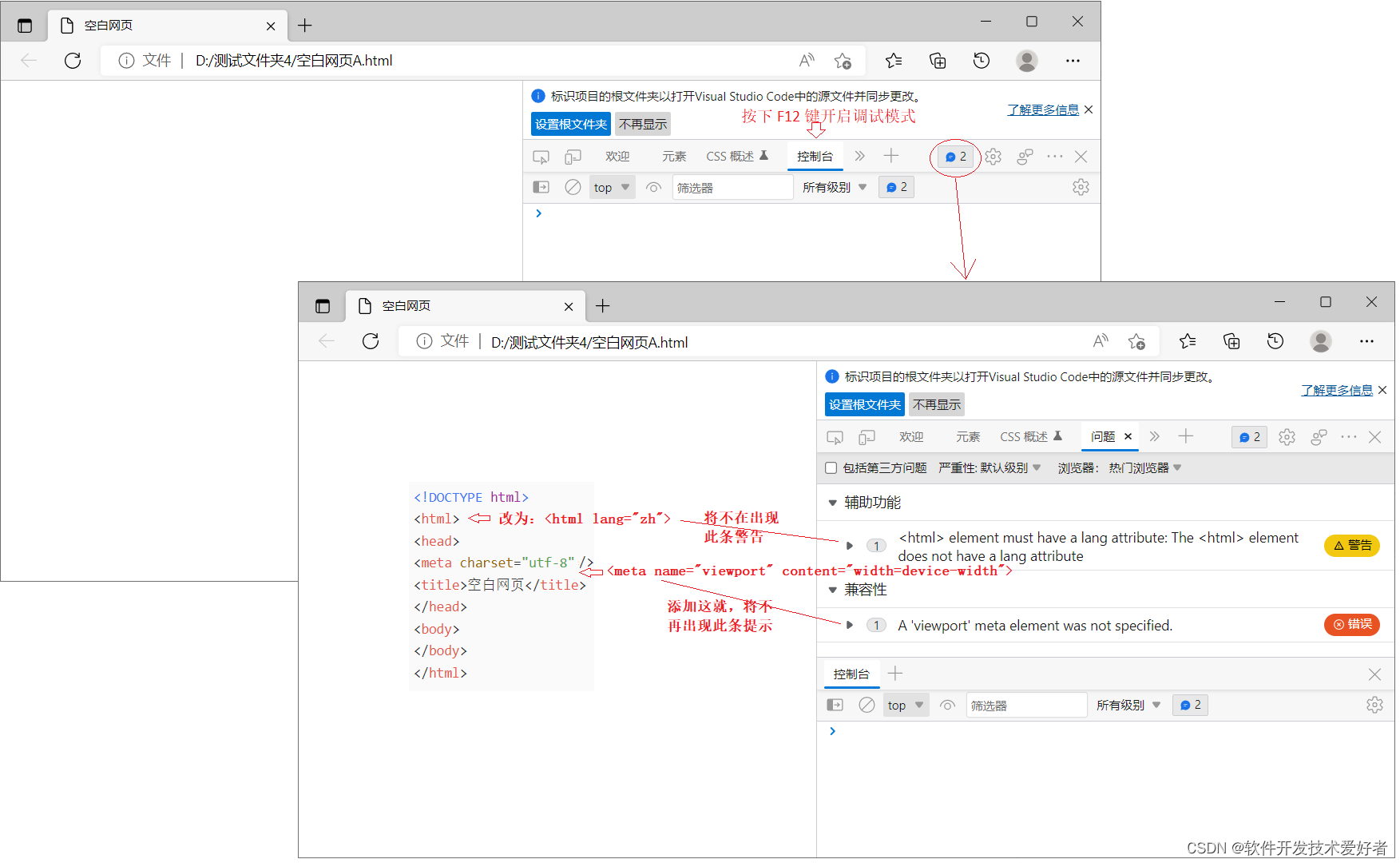Click refresh icon in front browser window

[x=371, y=342]
